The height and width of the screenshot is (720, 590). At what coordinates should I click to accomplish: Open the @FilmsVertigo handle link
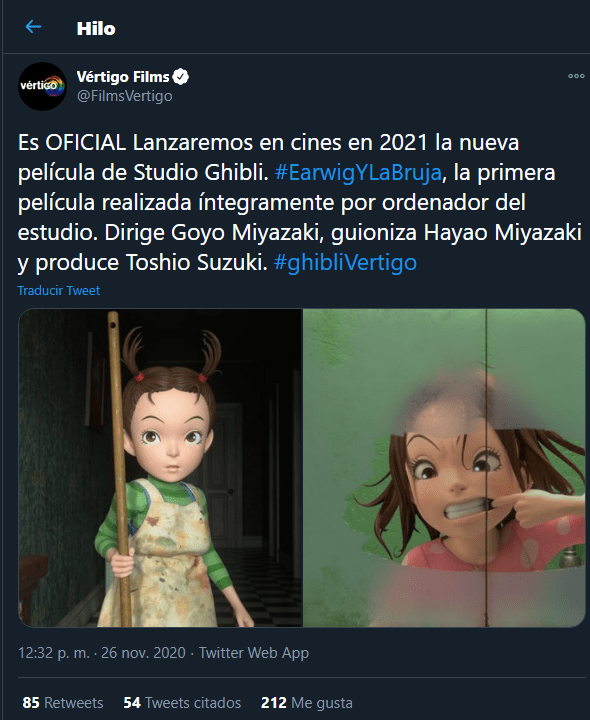point(124,96)
